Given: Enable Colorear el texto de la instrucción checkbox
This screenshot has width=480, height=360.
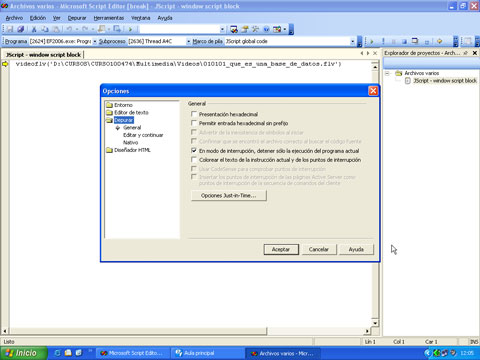Looking at the screenshot, I should coord(194,160).
